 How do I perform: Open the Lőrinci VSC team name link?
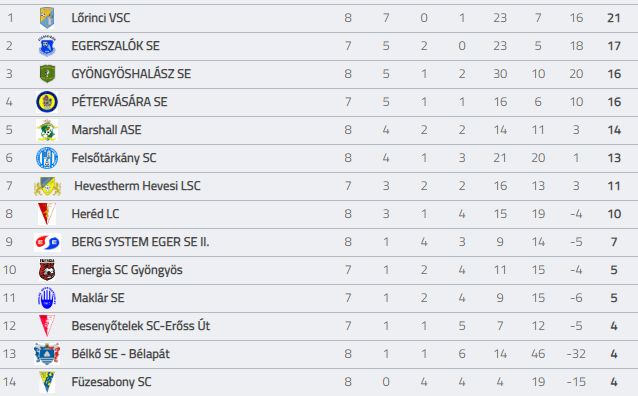point(101,18)
